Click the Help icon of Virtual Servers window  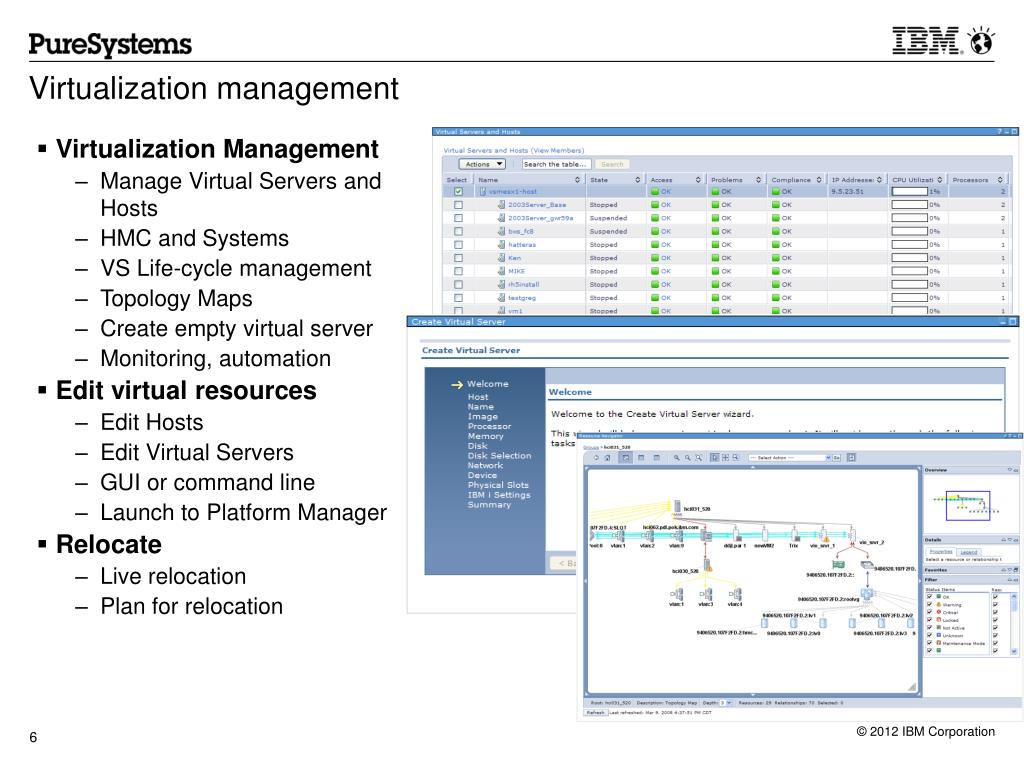999,131
